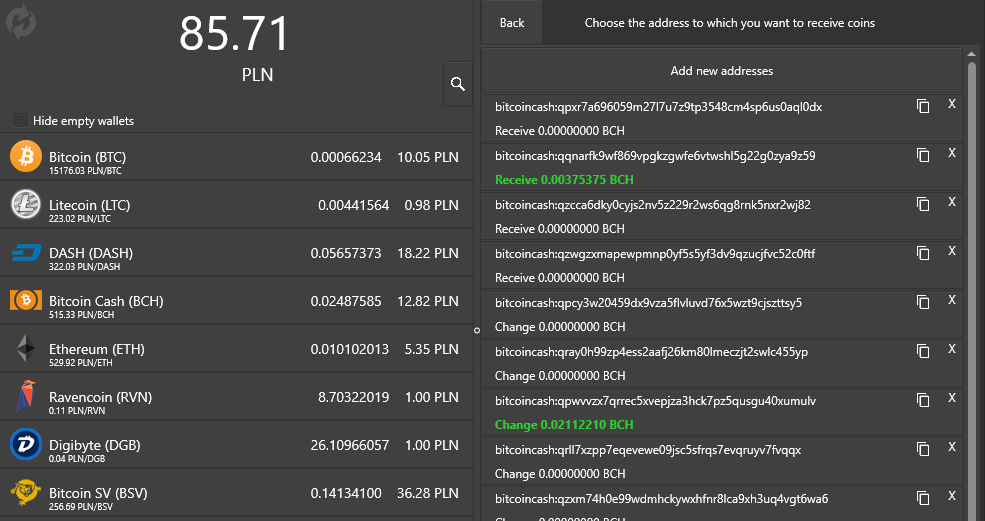
Task: Open the Bitcoin (BTC) wallet name
Action: coord(87,157)
